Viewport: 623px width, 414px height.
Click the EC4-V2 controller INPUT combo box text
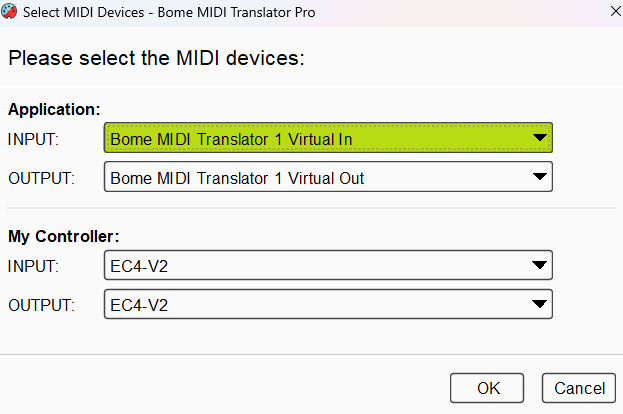tap(139, 266)
